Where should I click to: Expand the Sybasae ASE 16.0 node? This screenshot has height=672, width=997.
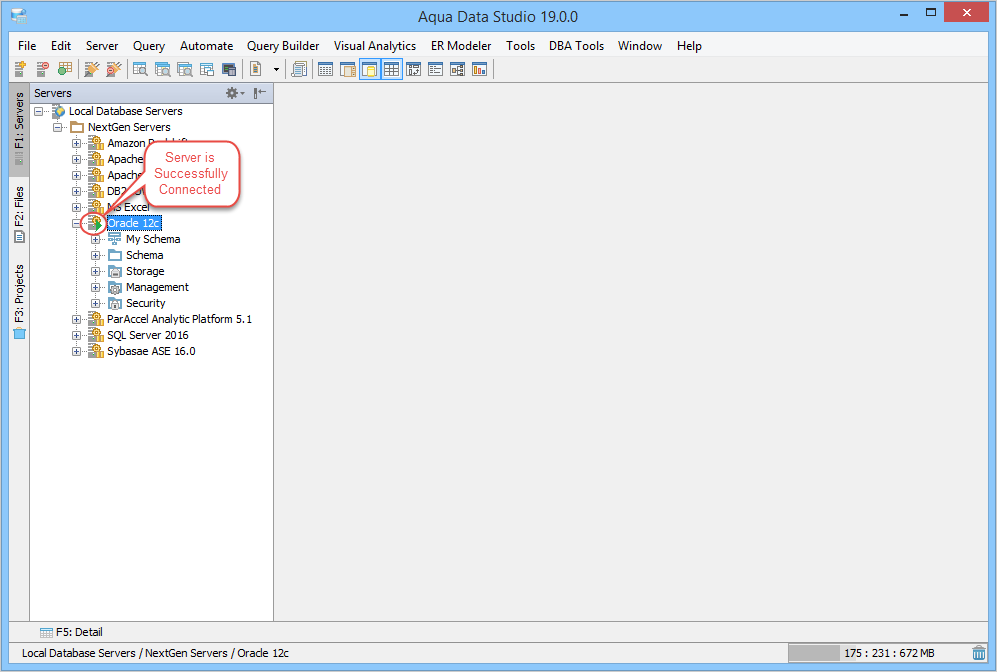[x=76, y=352]
